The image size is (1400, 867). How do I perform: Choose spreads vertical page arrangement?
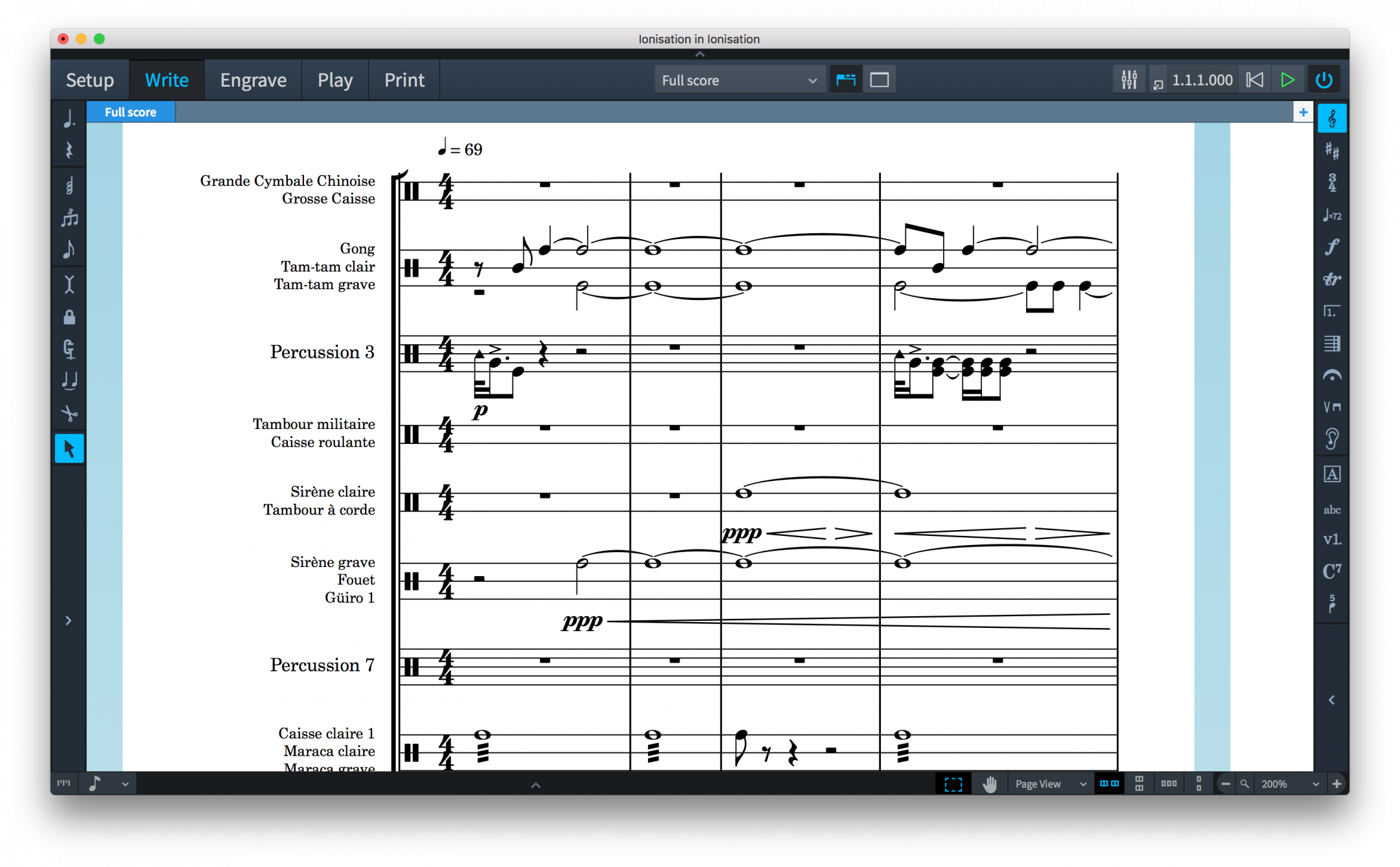tap(1139, 784)
